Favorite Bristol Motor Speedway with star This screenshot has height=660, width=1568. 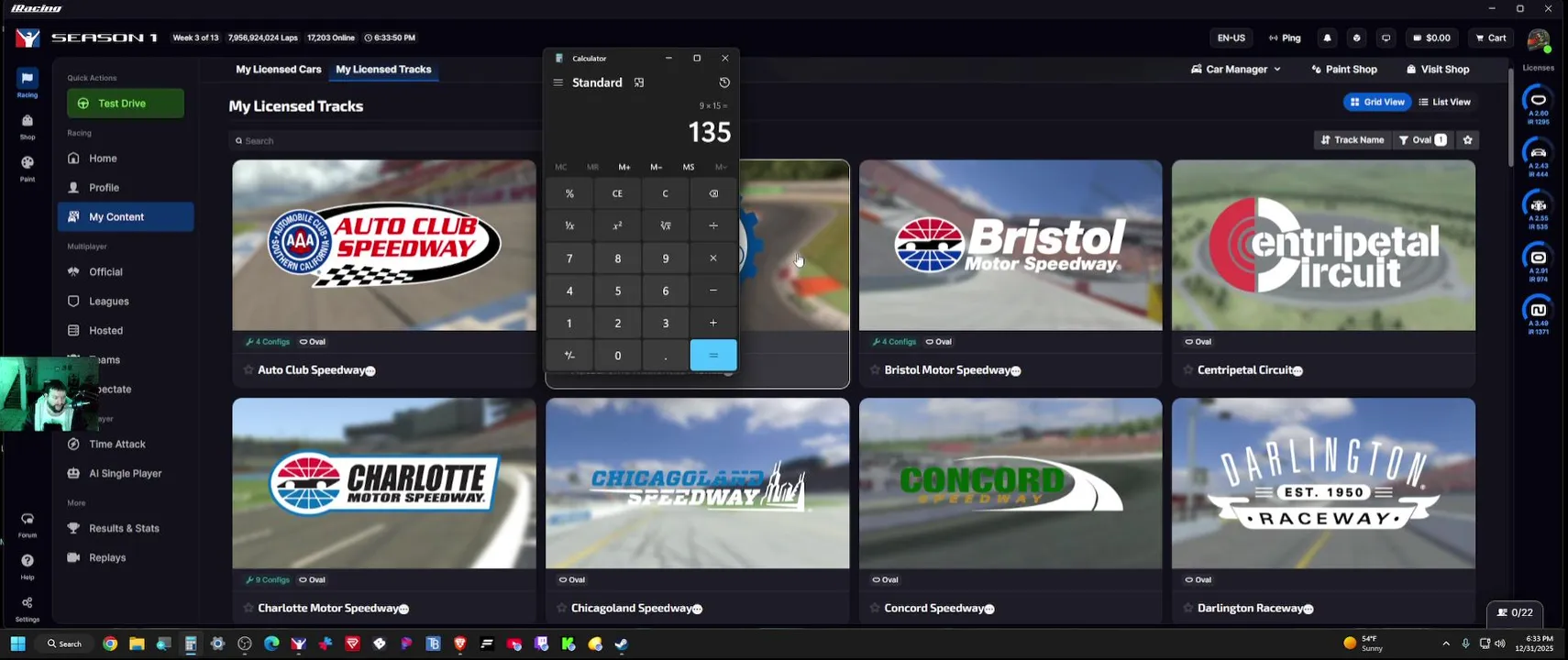click(x=875, y=369)
